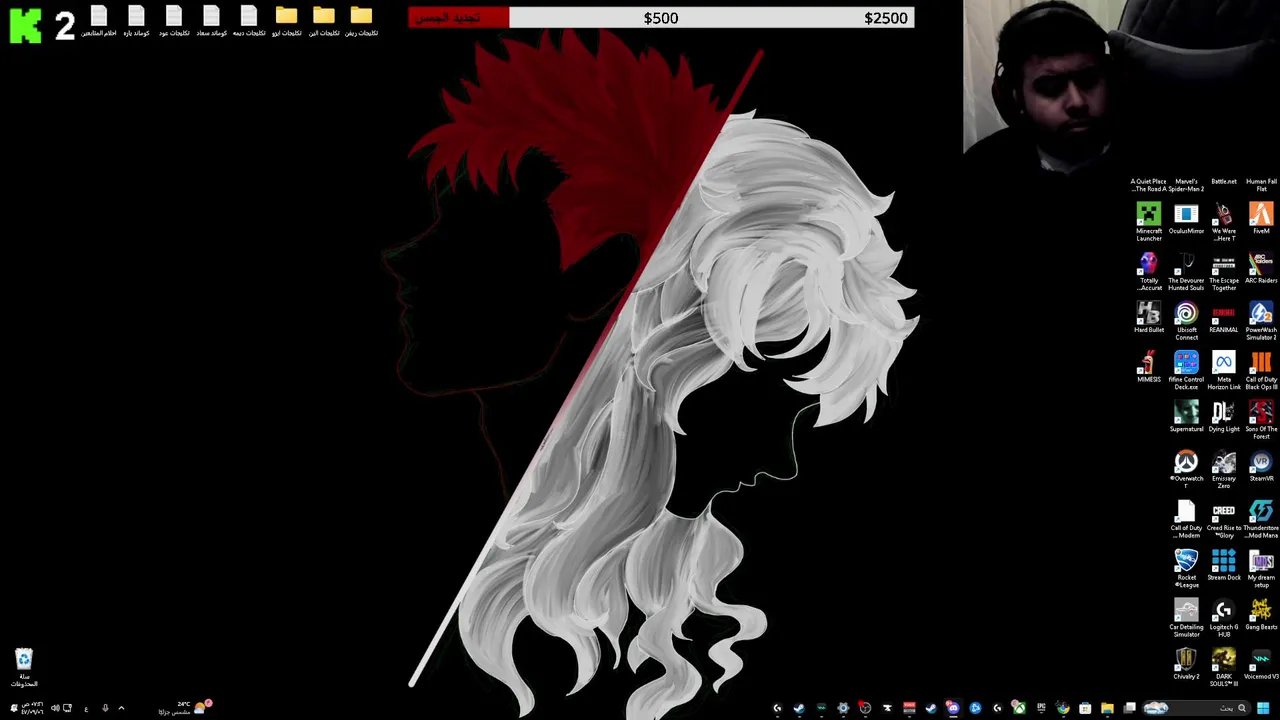Select The Escape Together desktop icon
This screenshot has width=1280, height=720.
[1223, 271]
